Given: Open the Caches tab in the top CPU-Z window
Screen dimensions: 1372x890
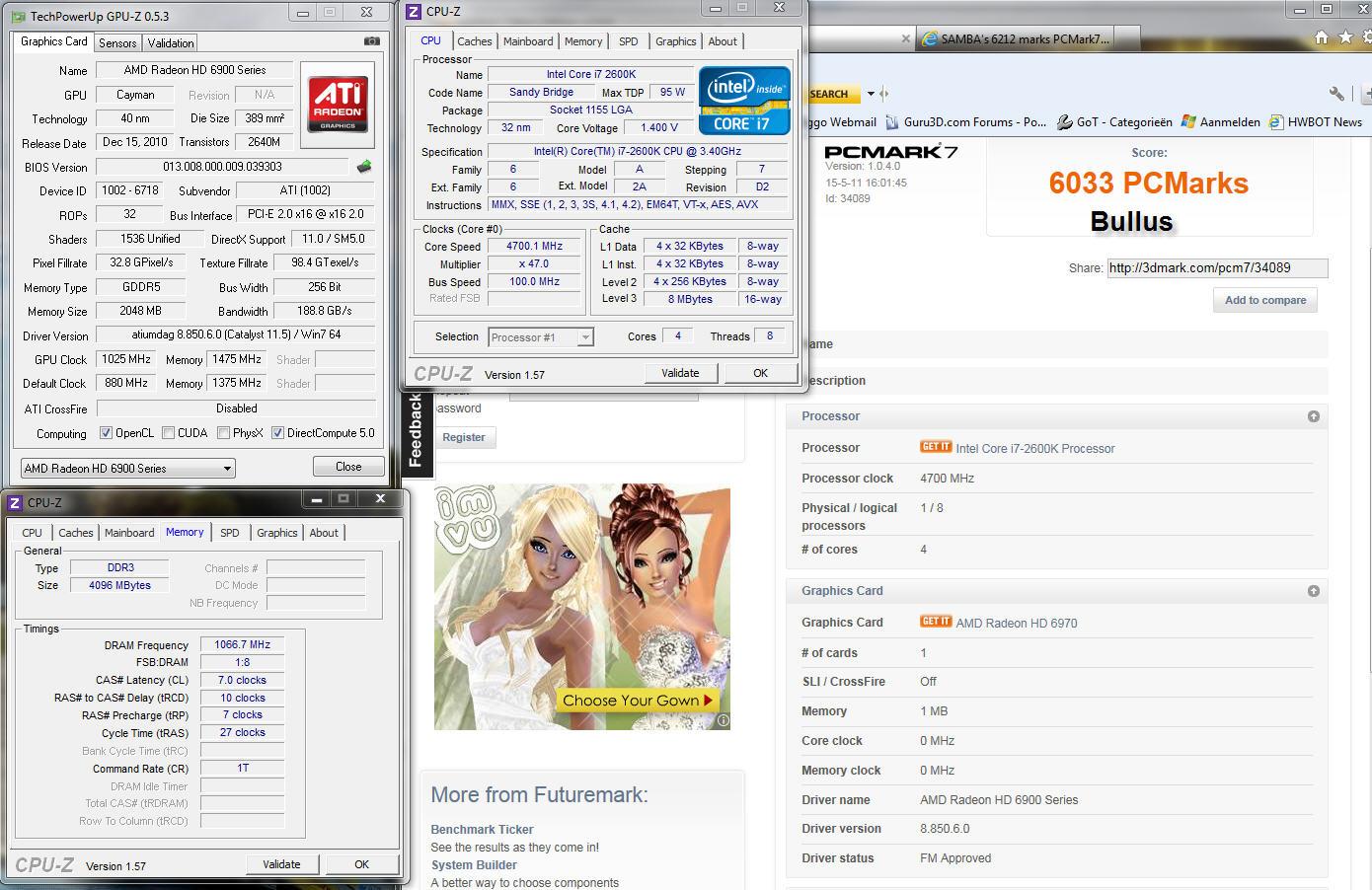Looking at the screenshot, I should [x=475, y=41].
